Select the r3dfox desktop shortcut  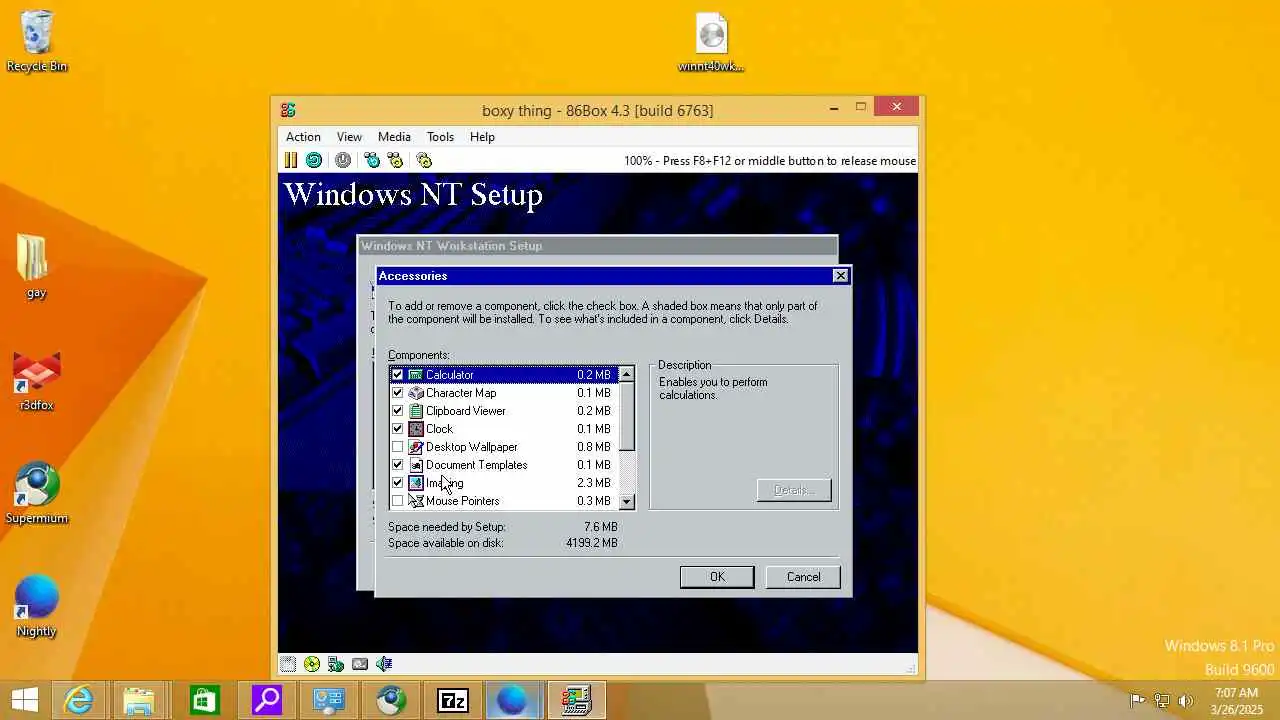pyautogui.click(x=37, y=381)
